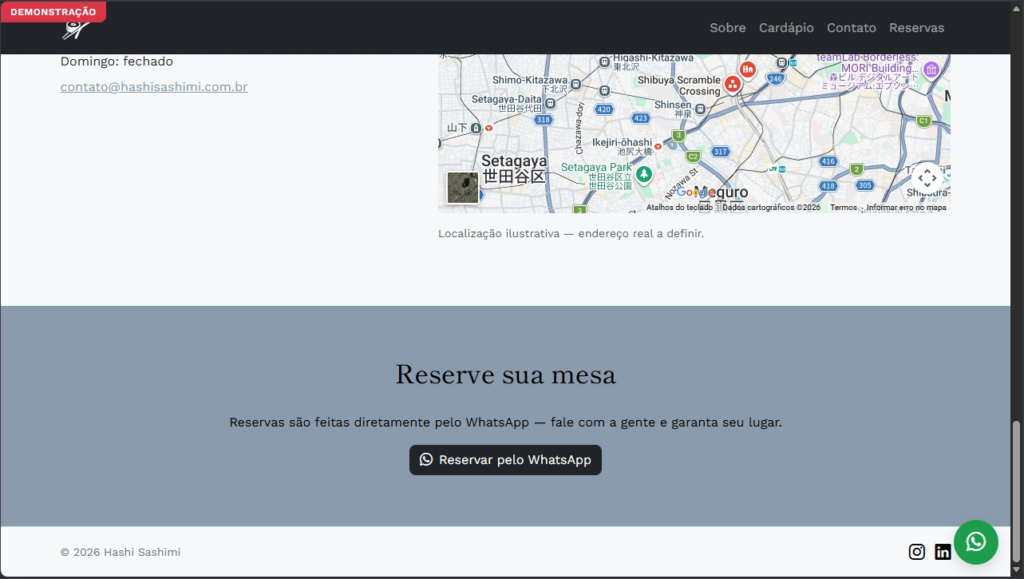Image resolution: width=1024 pixels, height=579 pixels.
Task: Click the Setagaya label on the map
Action: (x=514, y=168)
